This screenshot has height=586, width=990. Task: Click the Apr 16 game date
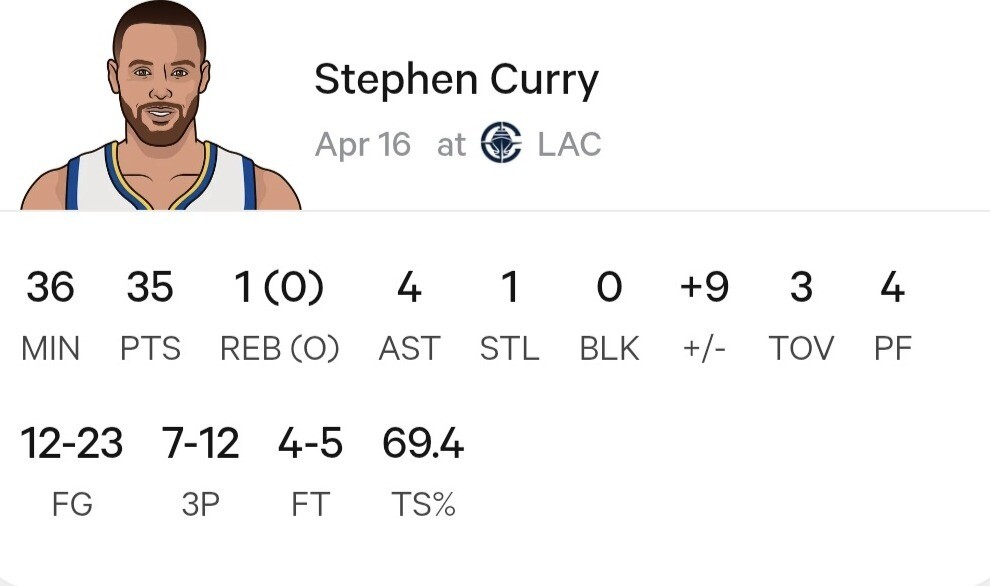pyautogui.click(x=363, y=145)
